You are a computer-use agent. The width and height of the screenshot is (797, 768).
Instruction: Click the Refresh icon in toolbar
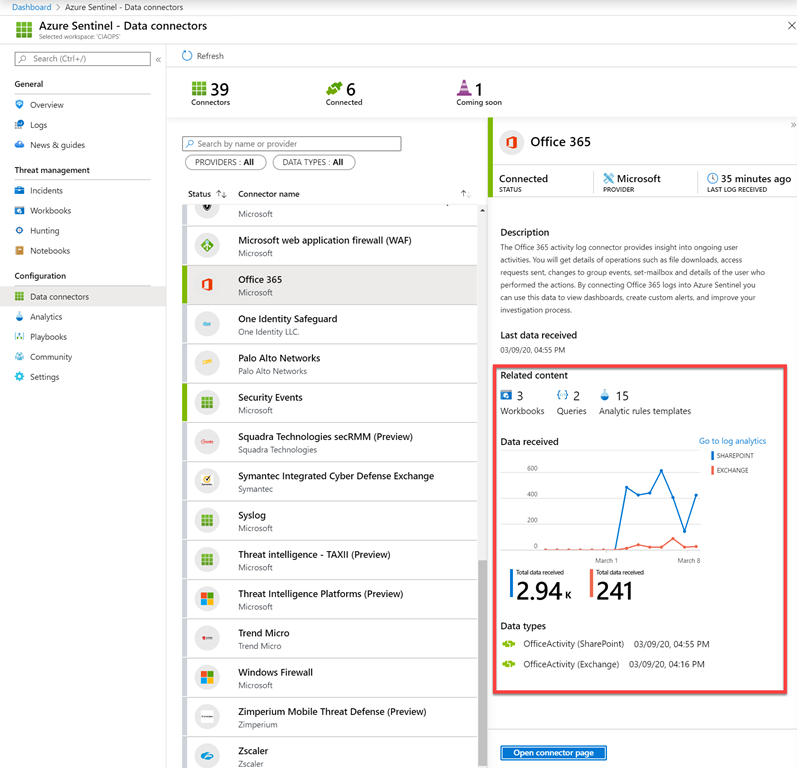(187, 56)
